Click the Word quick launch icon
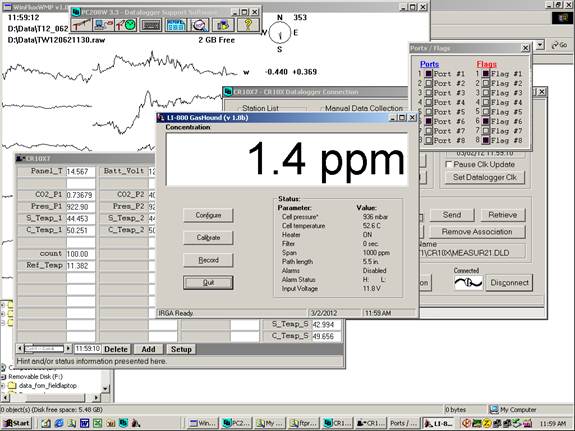The image size is (575, 431). pos(84,423)
